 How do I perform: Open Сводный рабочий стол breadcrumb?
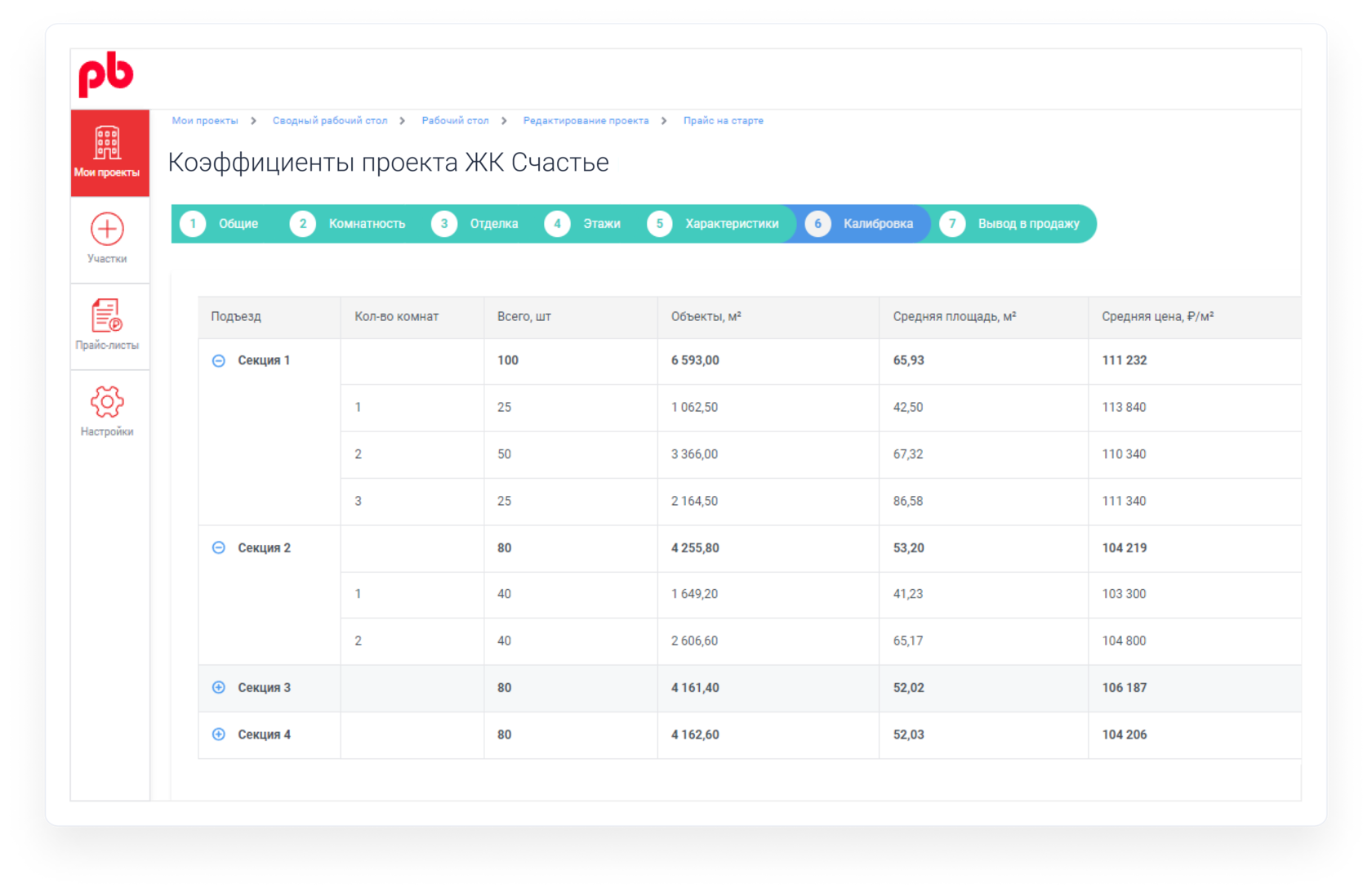[330, 120]
